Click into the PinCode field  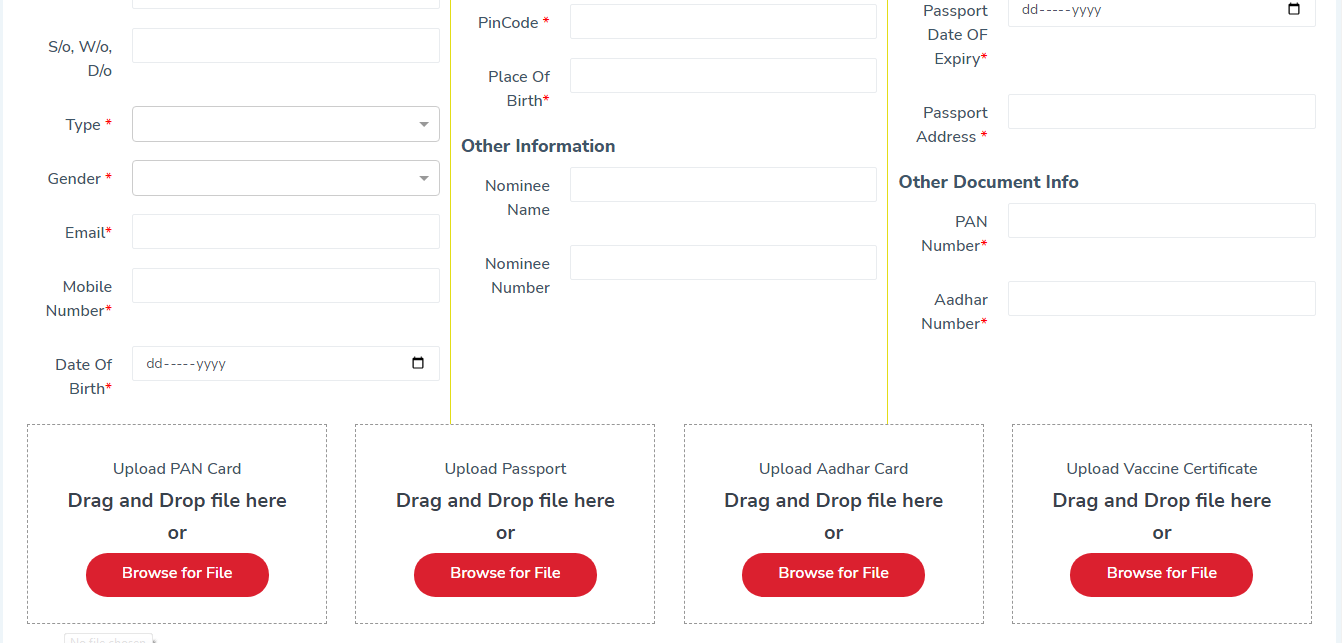click(723, 21)
